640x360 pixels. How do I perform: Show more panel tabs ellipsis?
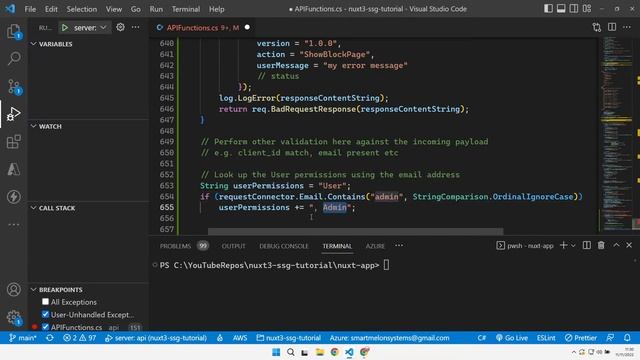tap(399, 245)
